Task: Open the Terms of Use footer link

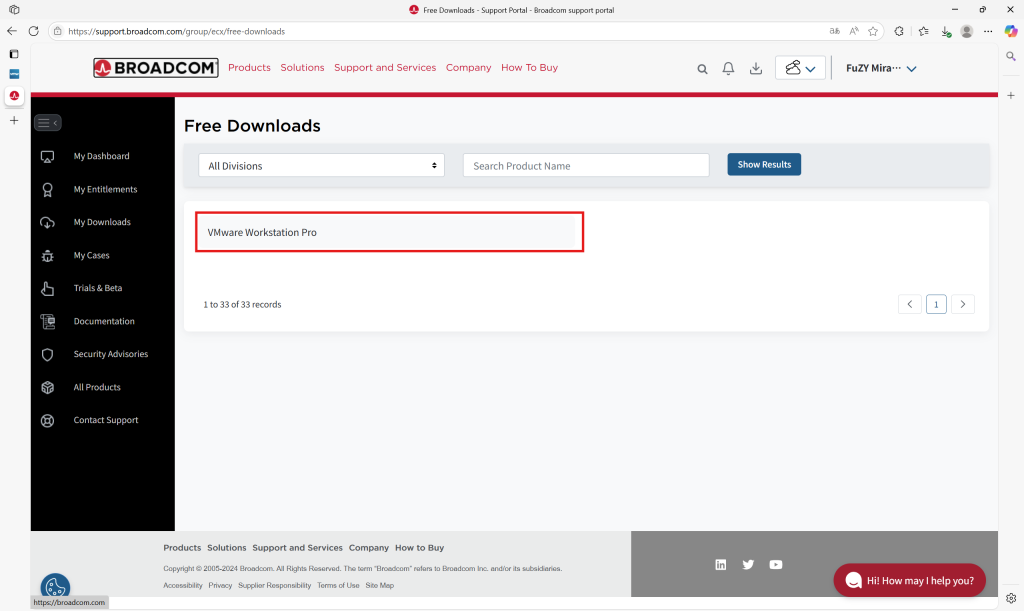Action: point(338,586)
